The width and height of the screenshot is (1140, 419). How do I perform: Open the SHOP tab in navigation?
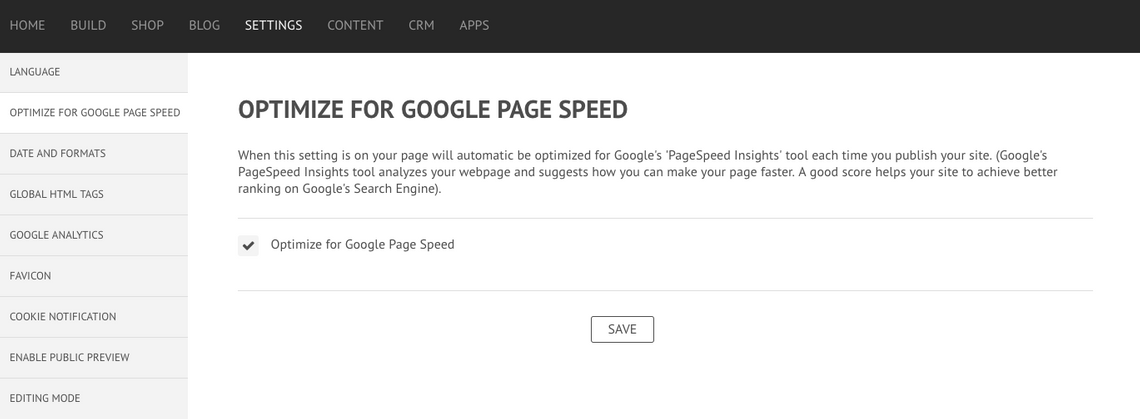(x=147, y=25)
